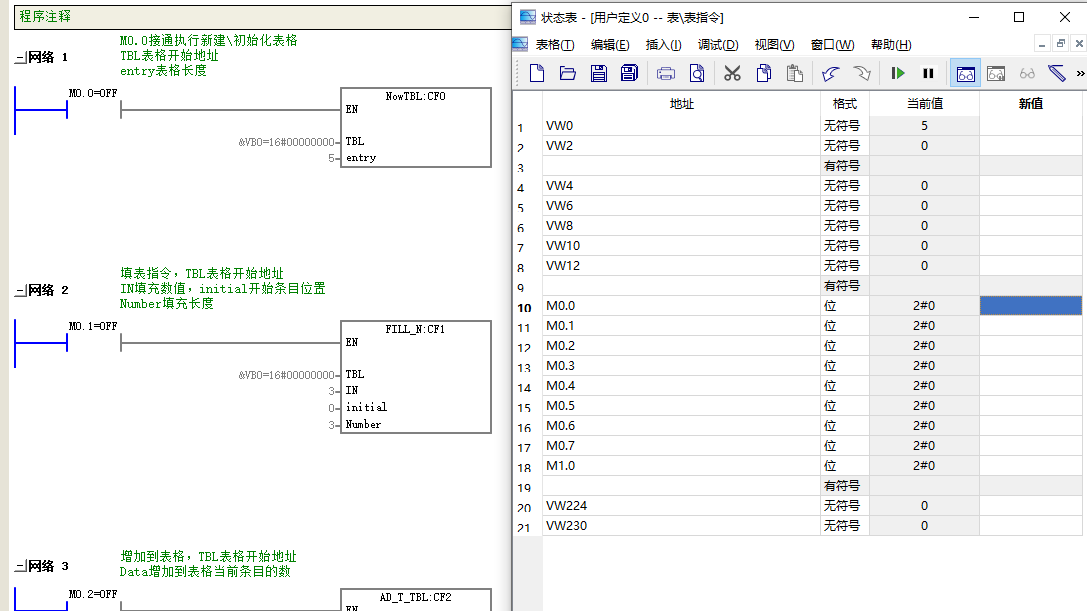Image resolution: width=1087 pixels, height=611 pixels.
Task: Open the 编辑(E) menu
Action: click(x=610, y=45)
